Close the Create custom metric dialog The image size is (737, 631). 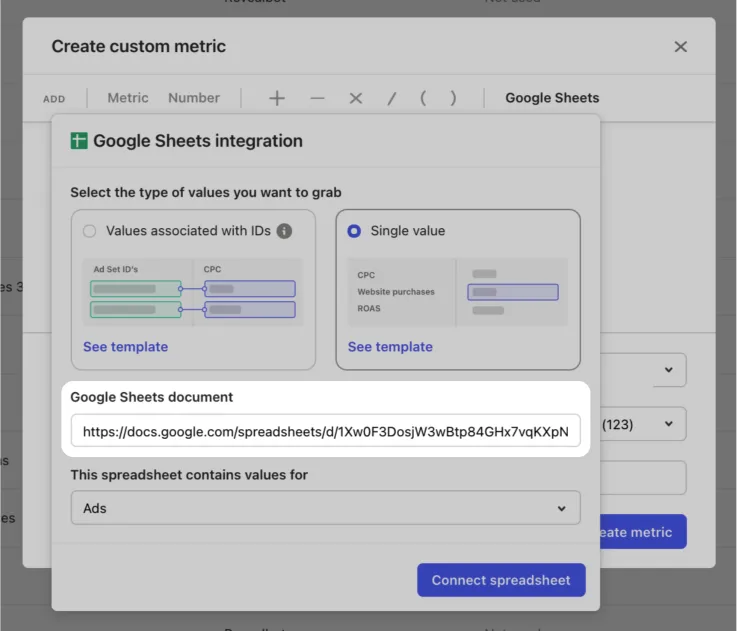(680, 47)
